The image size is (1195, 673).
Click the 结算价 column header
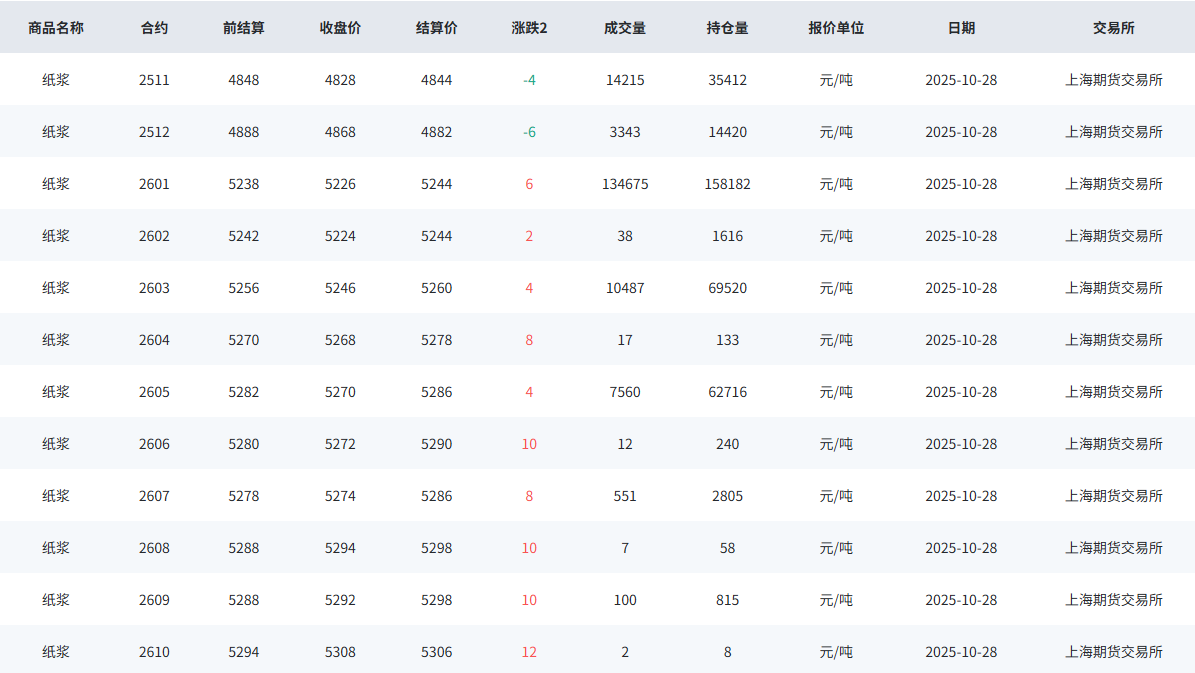436,28
